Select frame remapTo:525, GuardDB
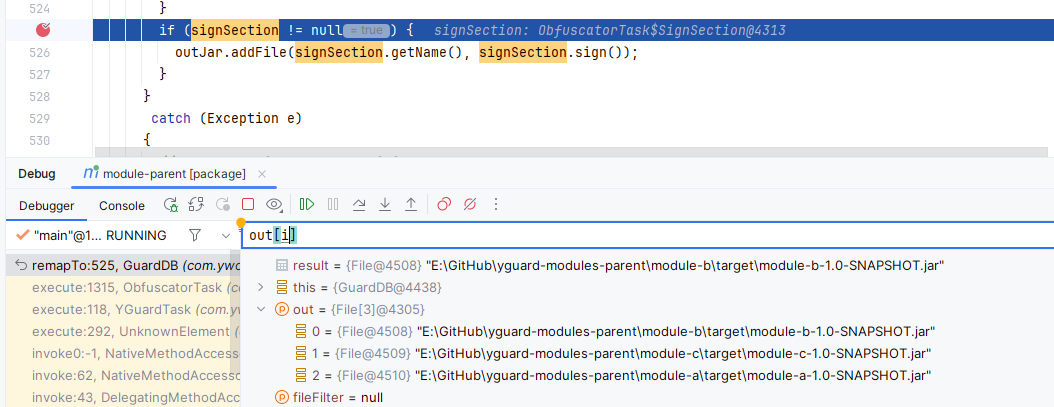Viewport: 1054px width, 407px height. [x=122, y=265]
